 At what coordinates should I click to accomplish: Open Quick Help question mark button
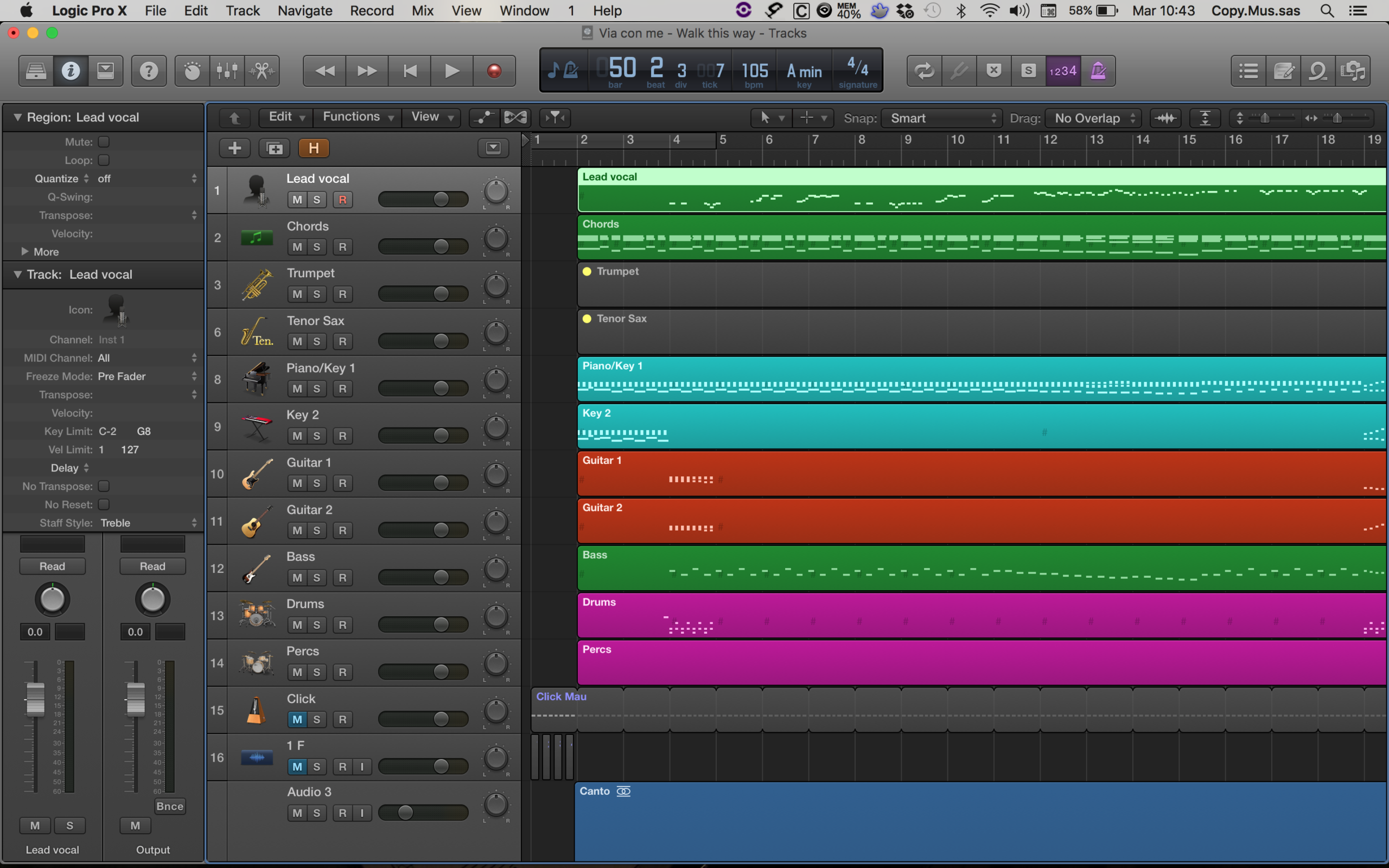[x=149, y=71]
